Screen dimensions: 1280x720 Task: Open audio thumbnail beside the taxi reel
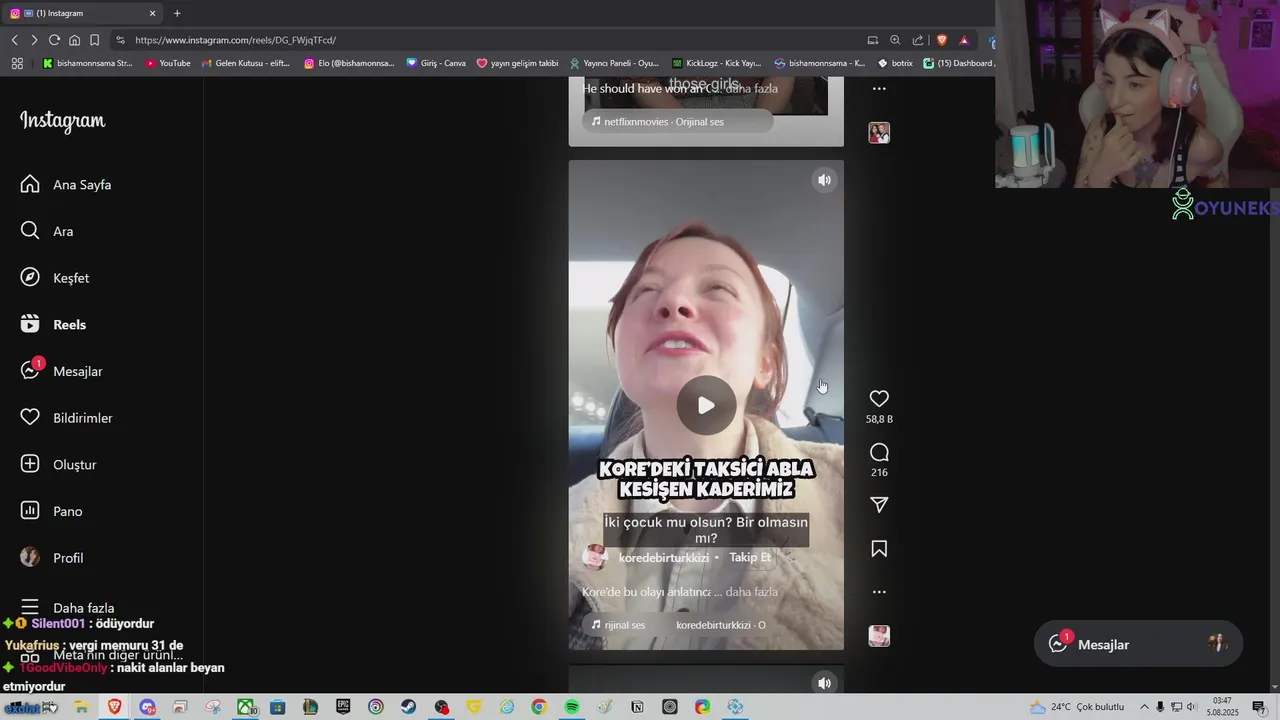pos(879,636)
